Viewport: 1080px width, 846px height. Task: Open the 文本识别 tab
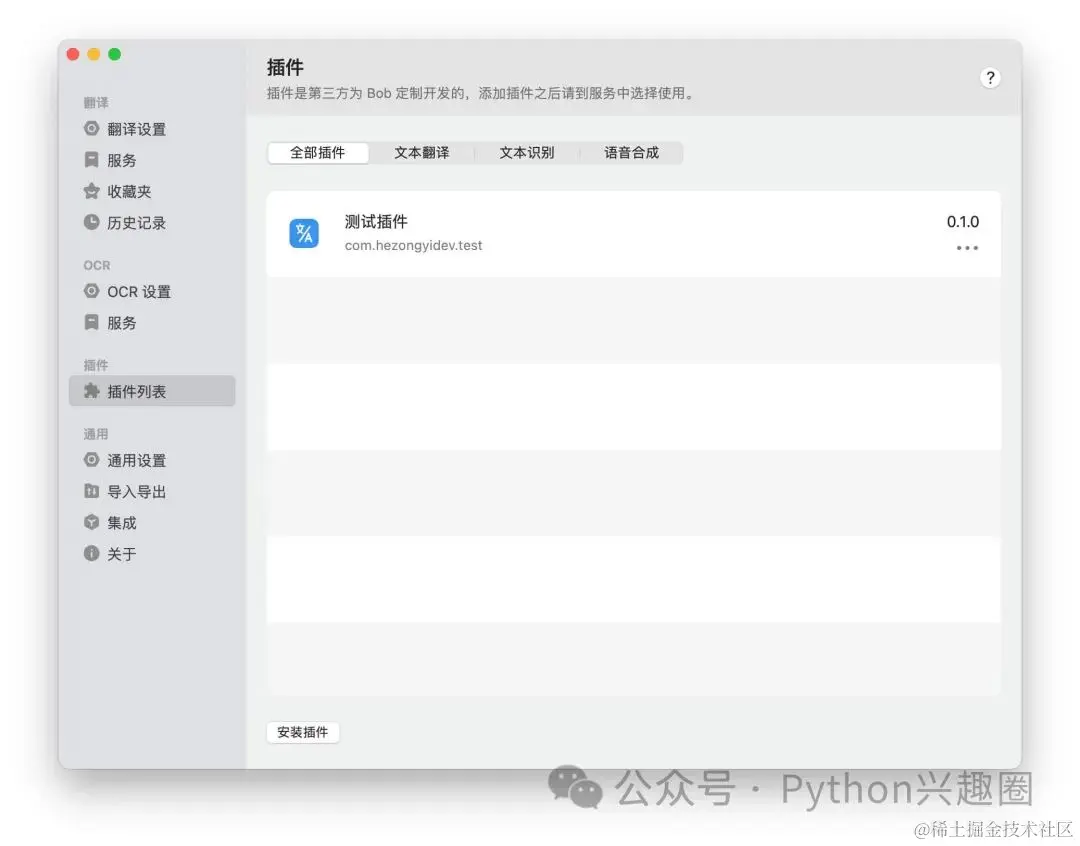[527, 152]
